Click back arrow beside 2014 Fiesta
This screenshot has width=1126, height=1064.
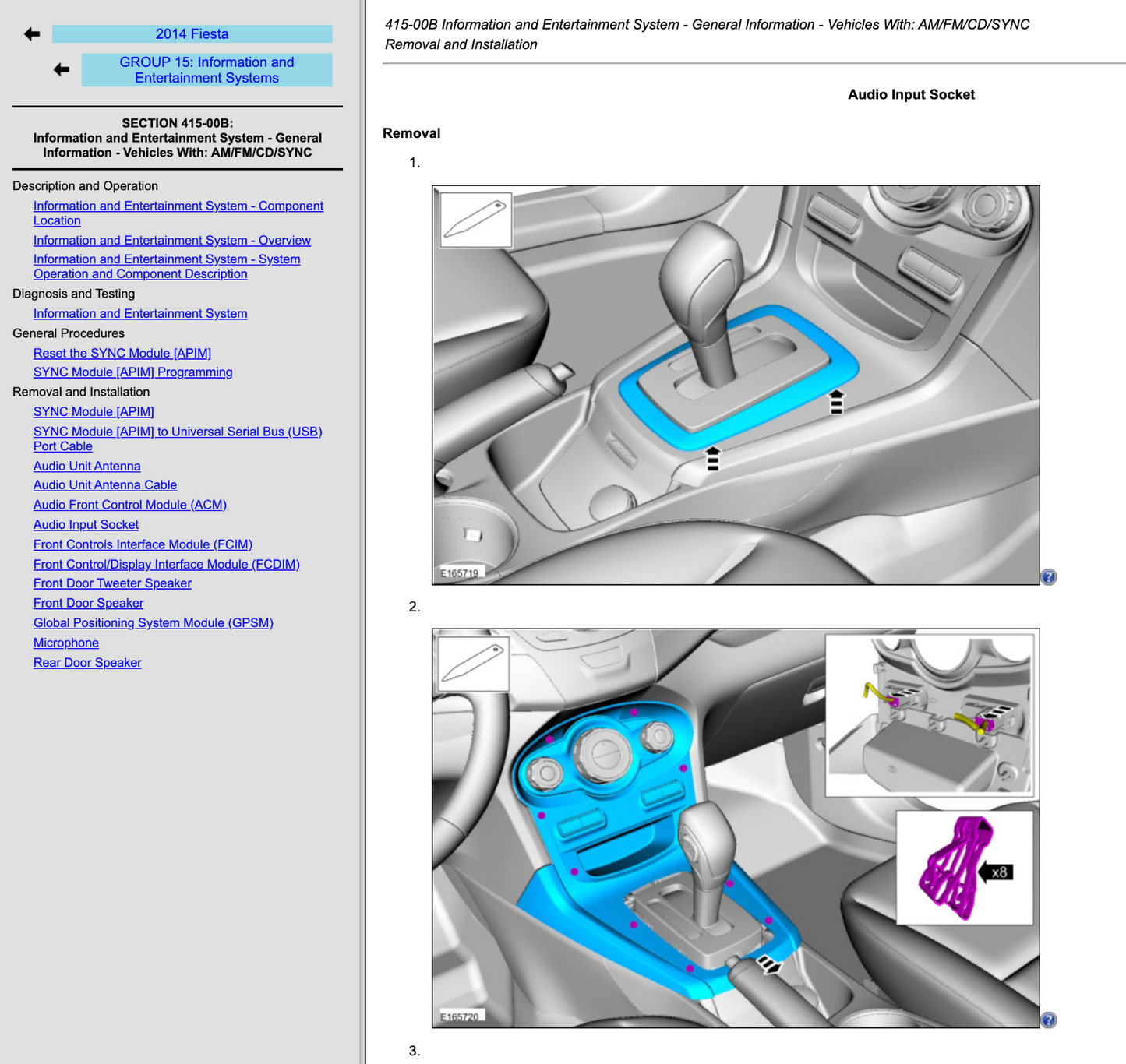pos(32,34)
